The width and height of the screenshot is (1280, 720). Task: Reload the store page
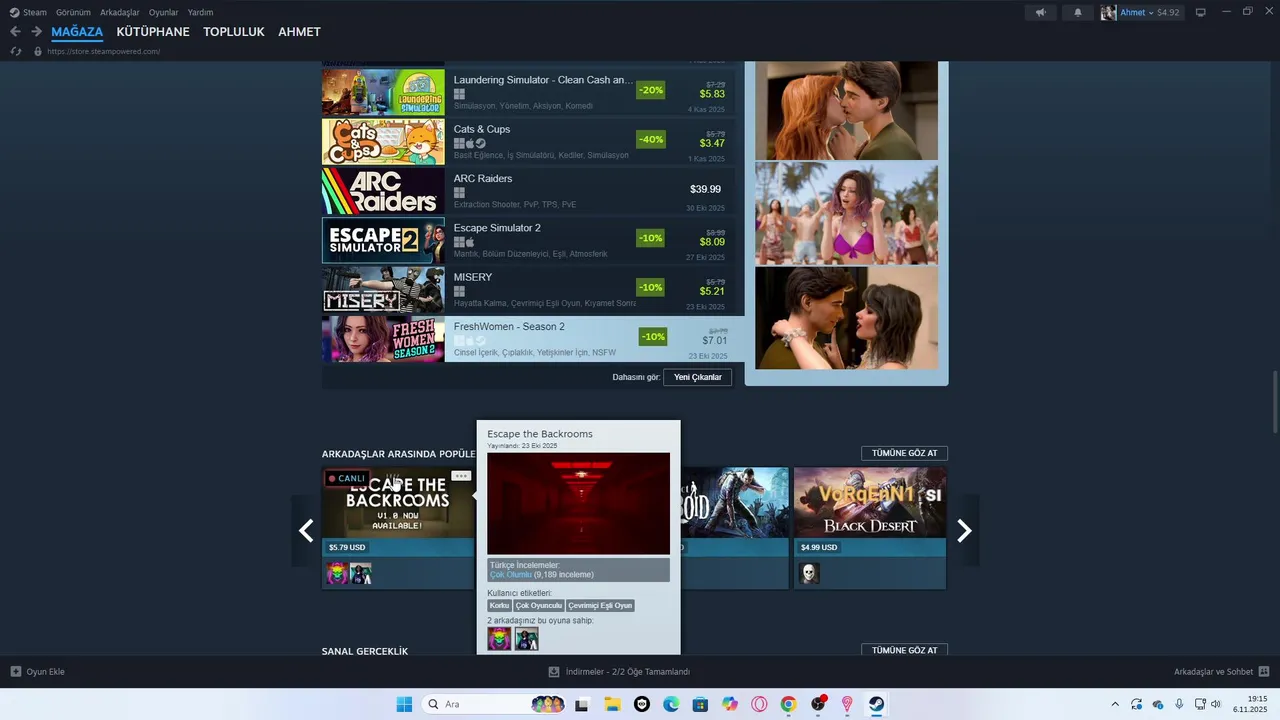click(x=16, y=51)
